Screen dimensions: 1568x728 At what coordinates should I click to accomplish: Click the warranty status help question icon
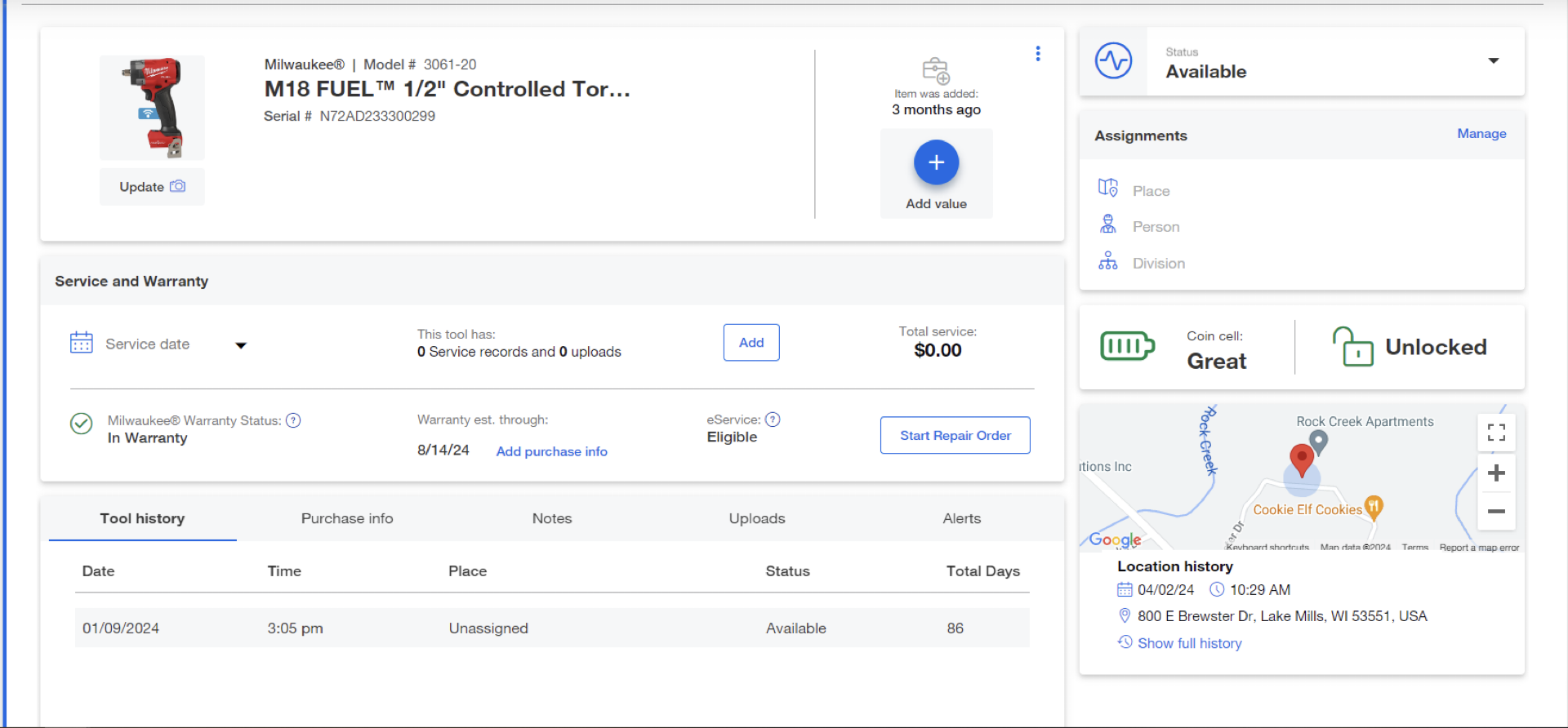(x=293, y=420)
